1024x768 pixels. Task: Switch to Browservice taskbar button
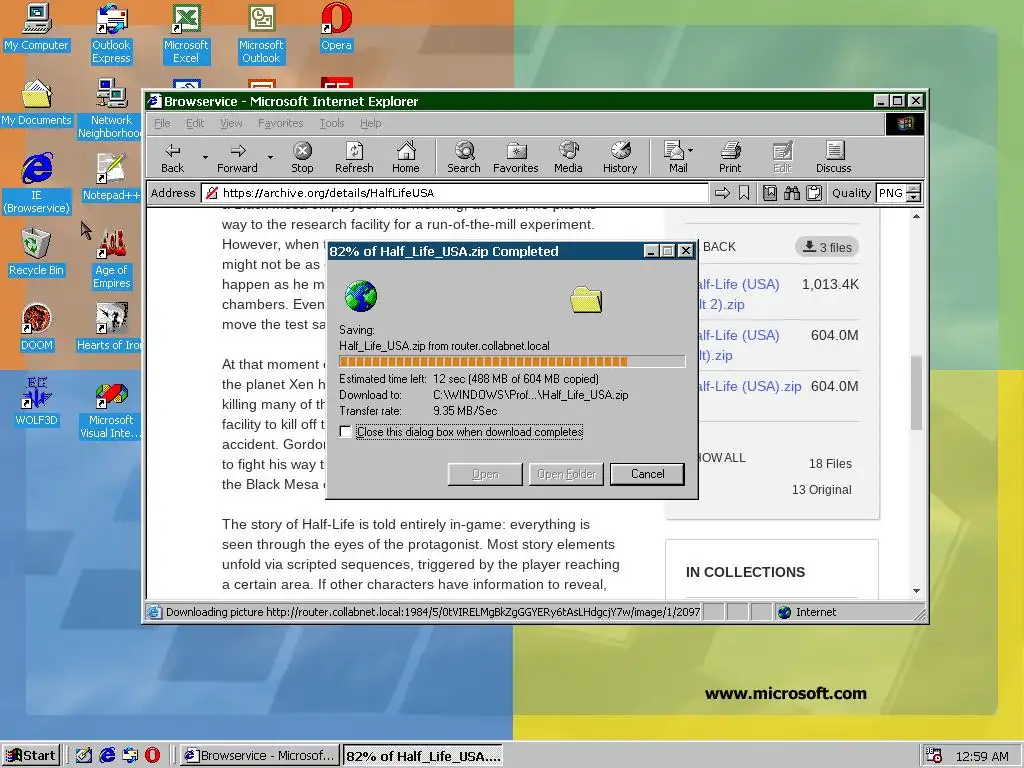point(260,756)
